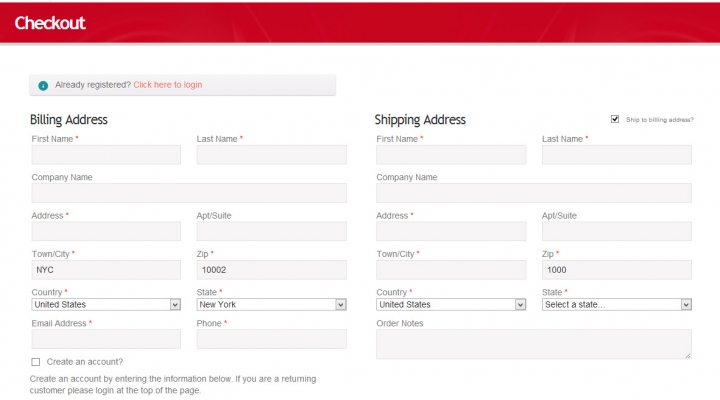720x400 pixels.
Task: Select shipping Company Name field
Action: (534, 193)
